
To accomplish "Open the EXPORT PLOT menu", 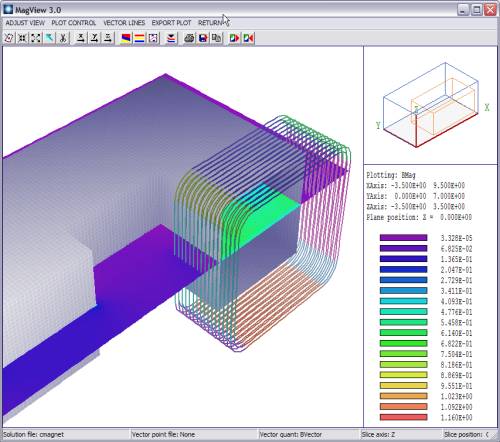I will pos(171,23).
